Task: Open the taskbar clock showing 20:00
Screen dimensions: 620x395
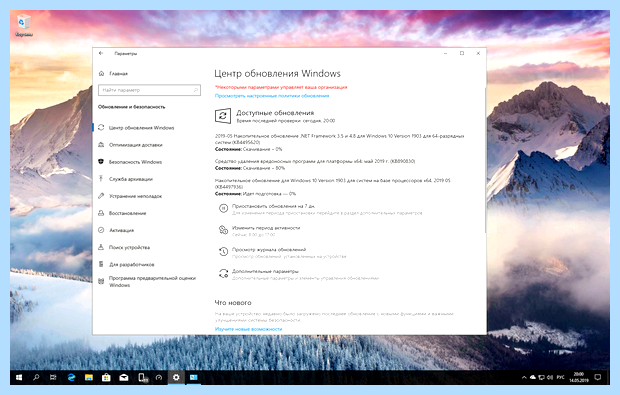Action: [x=579, y=377]
